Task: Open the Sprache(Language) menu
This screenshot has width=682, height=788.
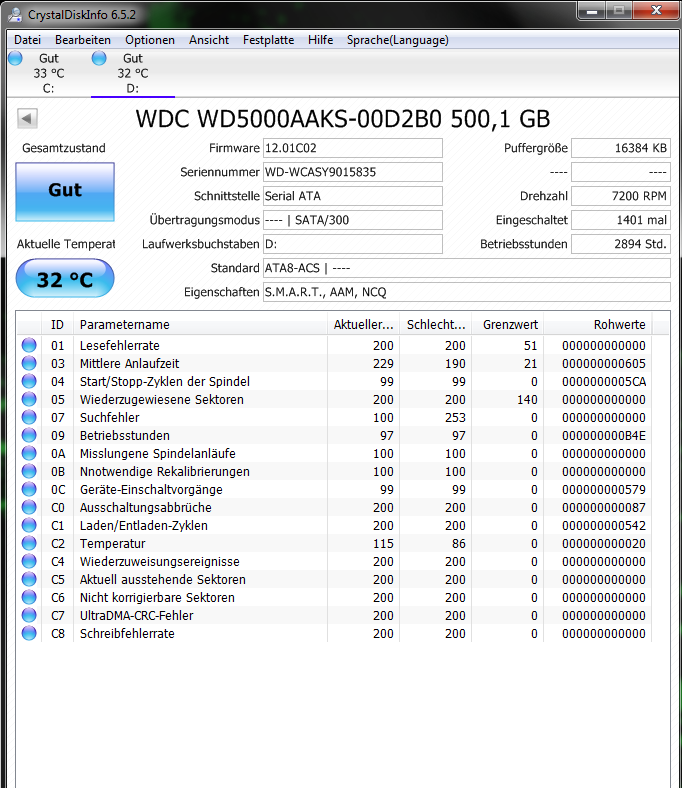Action: (x=398, y=40)
